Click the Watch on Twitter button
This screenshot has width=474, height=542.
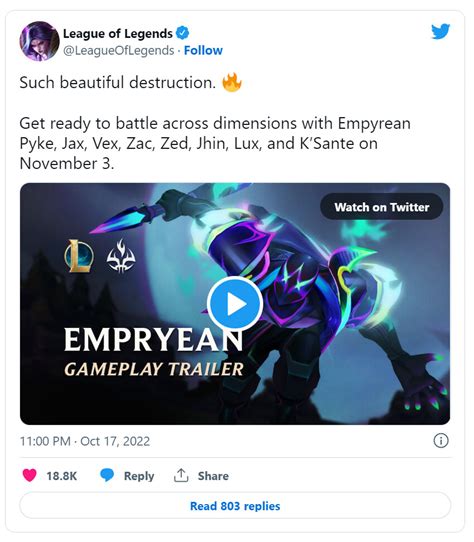click(382, 207)
